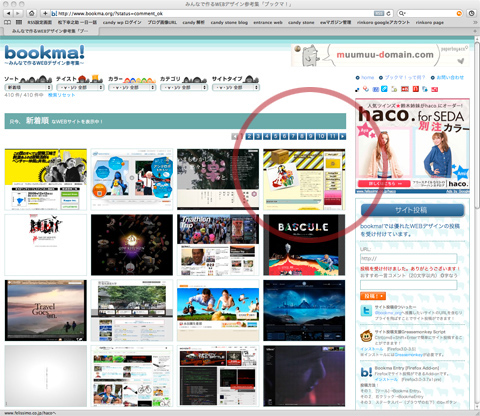The image size is (480, 416).
Task: Open 'candy wp ログイン' bookmark
Action: pyautogui.click(x=122, y=22)
